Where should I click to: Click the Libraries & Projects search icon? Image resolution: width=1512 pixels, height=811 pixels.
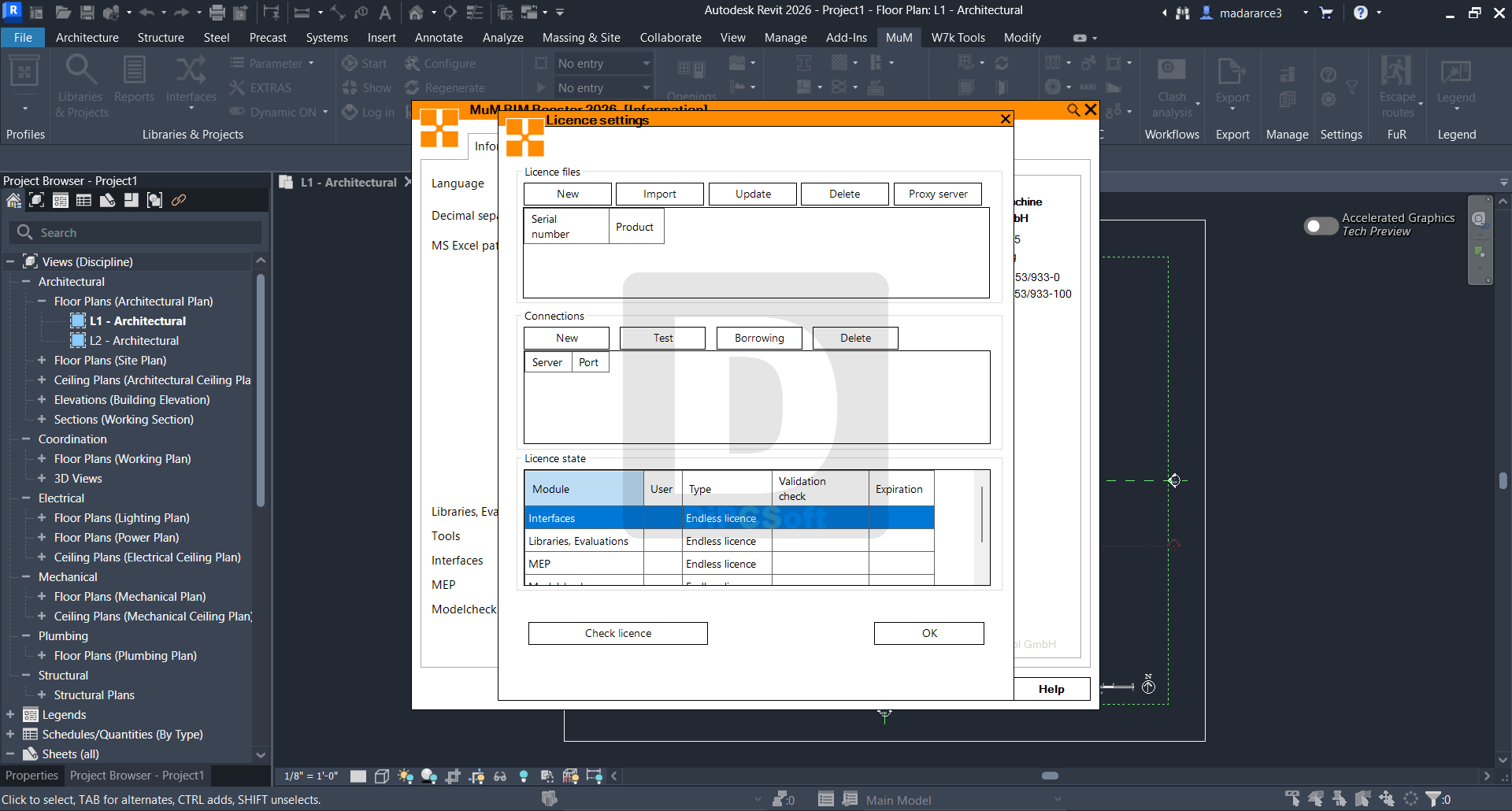(81, 71)
